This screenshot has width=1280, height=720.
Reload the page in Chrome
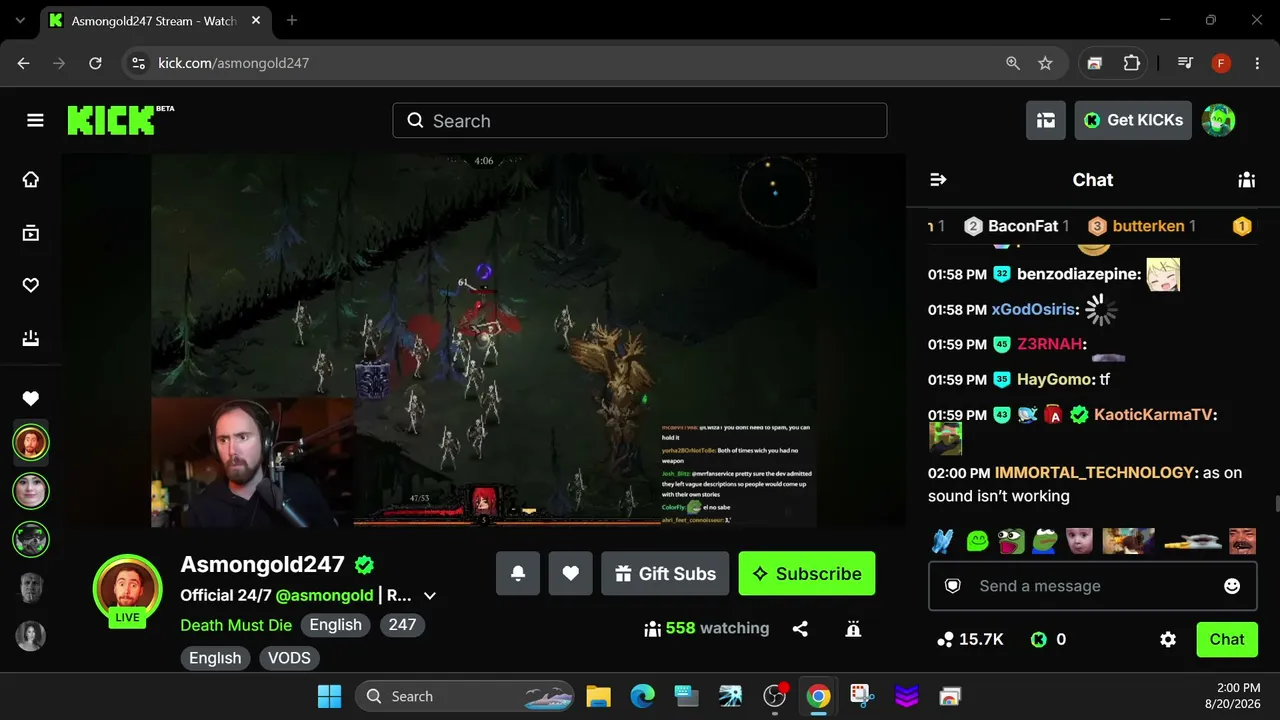coord(95,63)
